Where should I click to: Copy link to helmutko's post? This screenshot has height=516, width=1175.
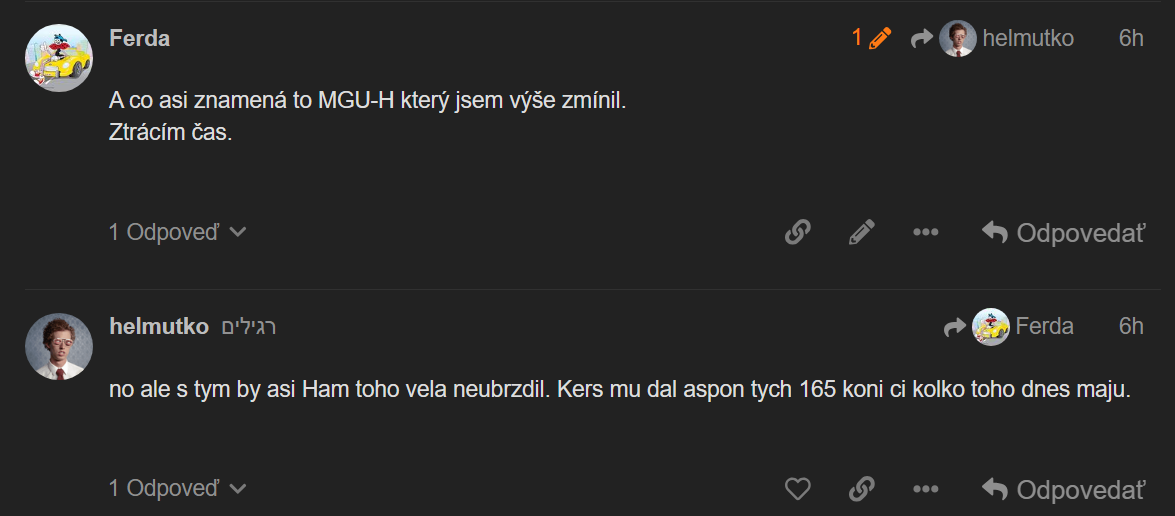tap(861, 489)
